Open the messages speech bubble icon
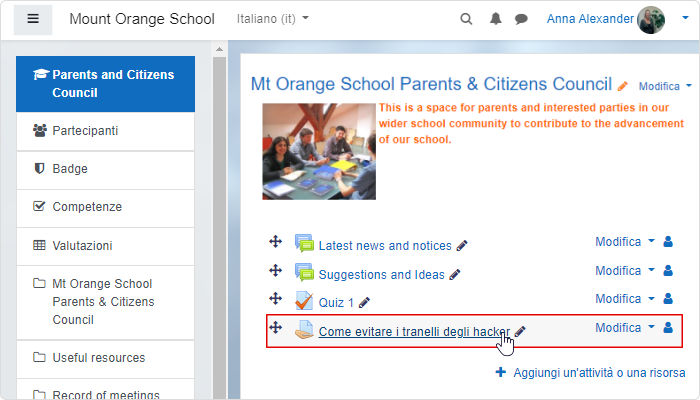 (x=521, y=19)
